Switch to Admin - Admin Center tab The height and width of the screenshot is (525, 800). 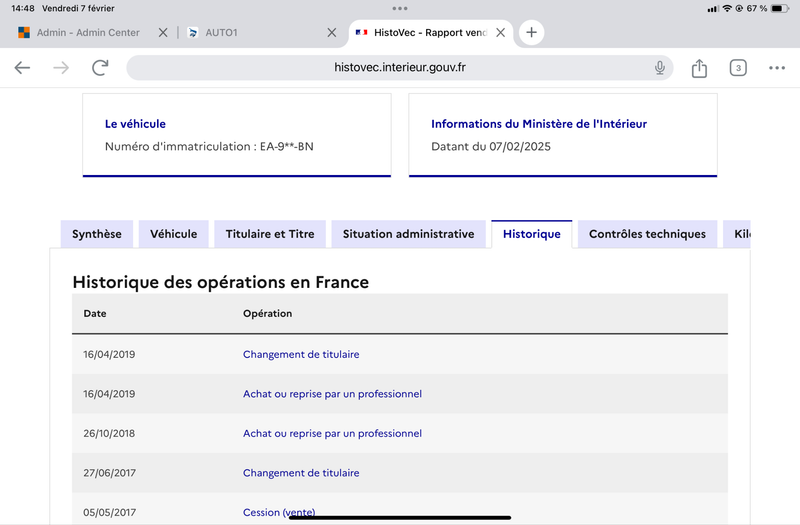point(88,33)
